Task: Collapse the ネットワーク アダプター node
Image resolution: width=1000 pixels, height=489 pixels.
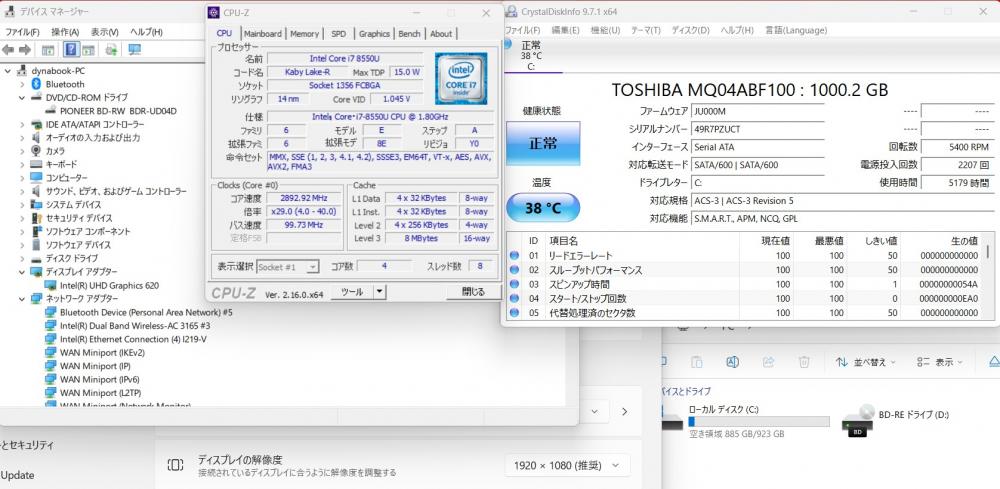Action: (22, 298)
